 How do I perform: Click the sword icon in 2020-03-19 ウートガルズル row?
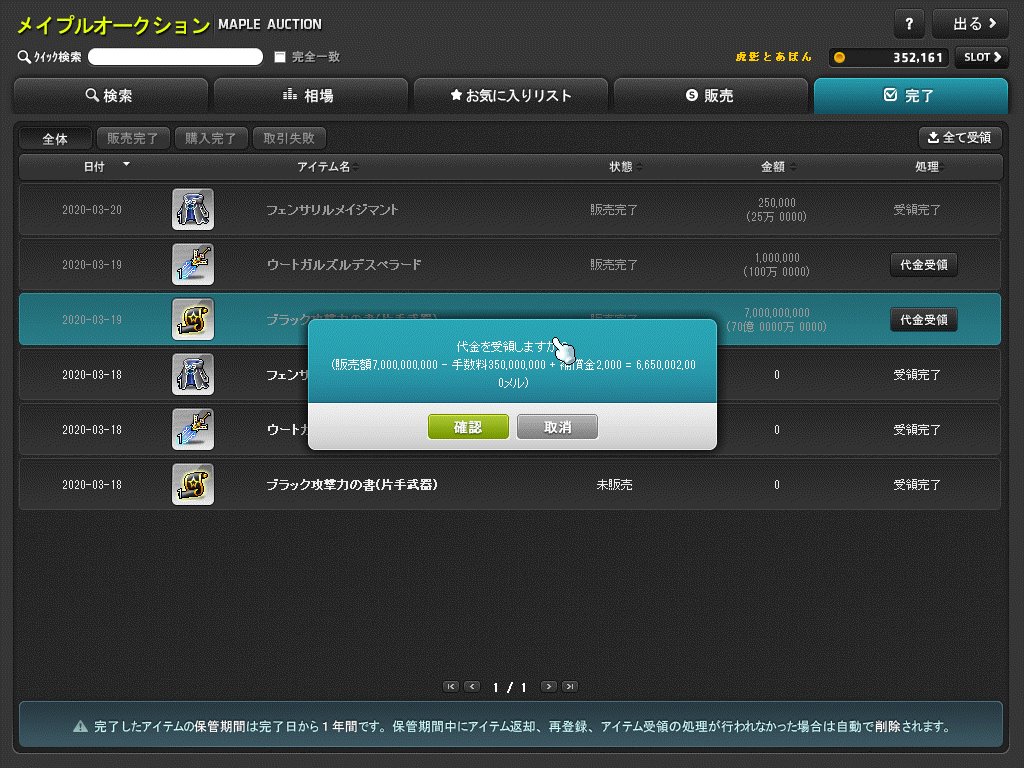(193, 264)
